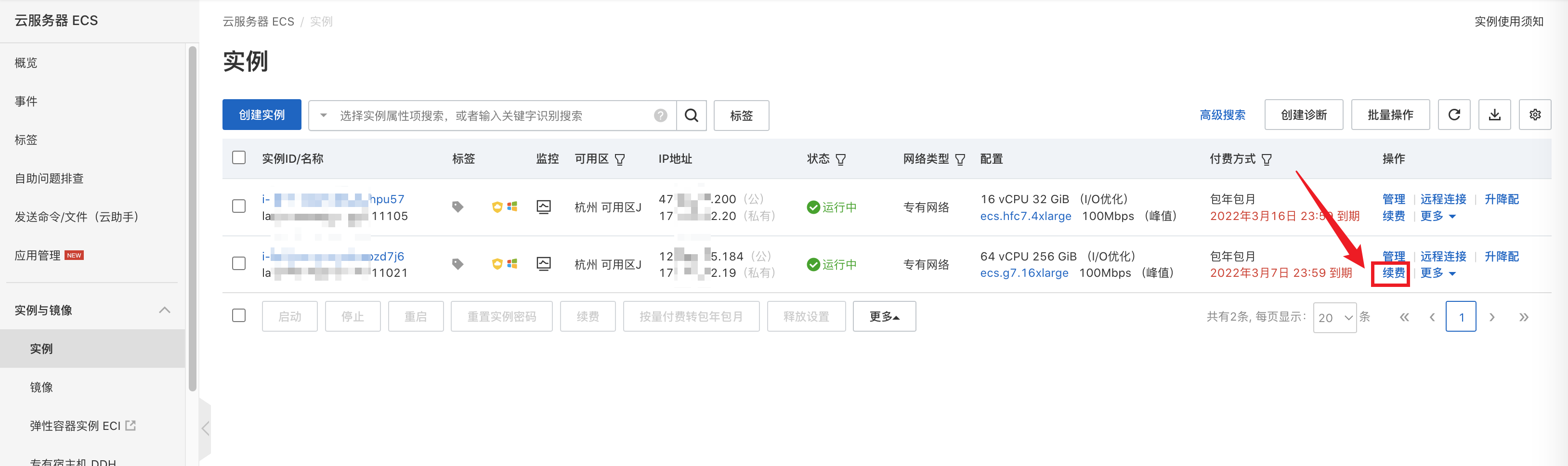Open 实例使用须知 link at top right
Viewport: 1568px width, 466px height.
click(1508, 21)
